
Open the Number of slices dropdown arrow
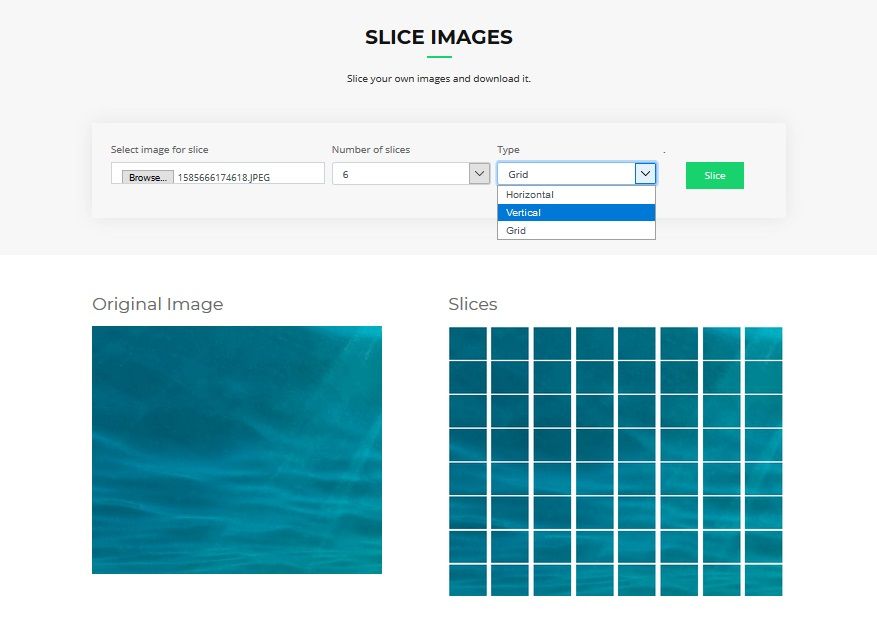point(478,174)
